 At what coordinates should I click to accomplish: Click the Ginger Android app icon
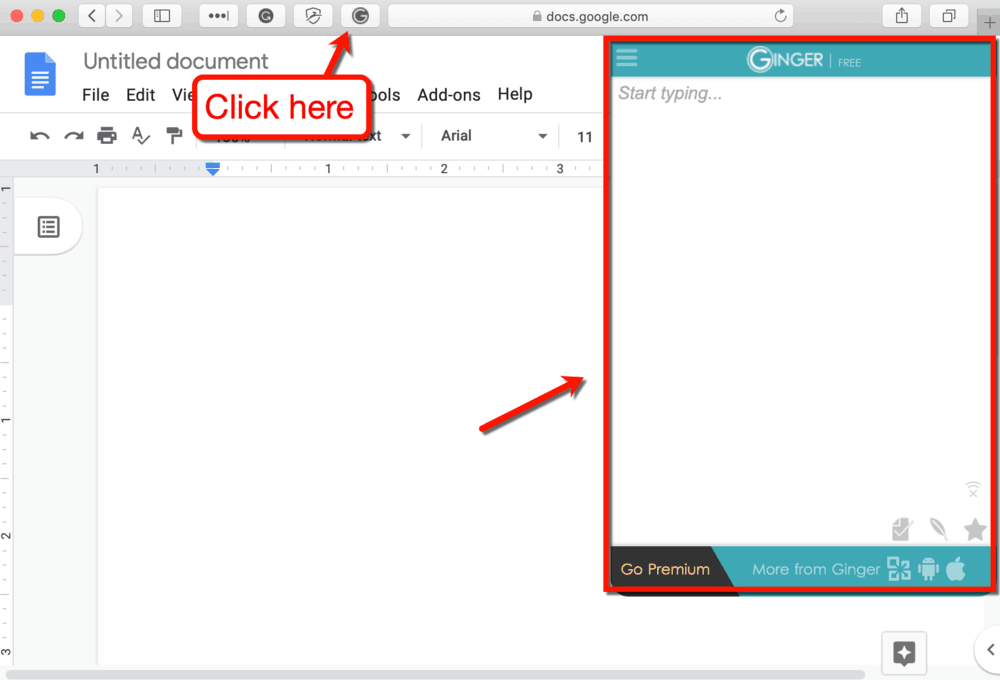tap(929, 569)
